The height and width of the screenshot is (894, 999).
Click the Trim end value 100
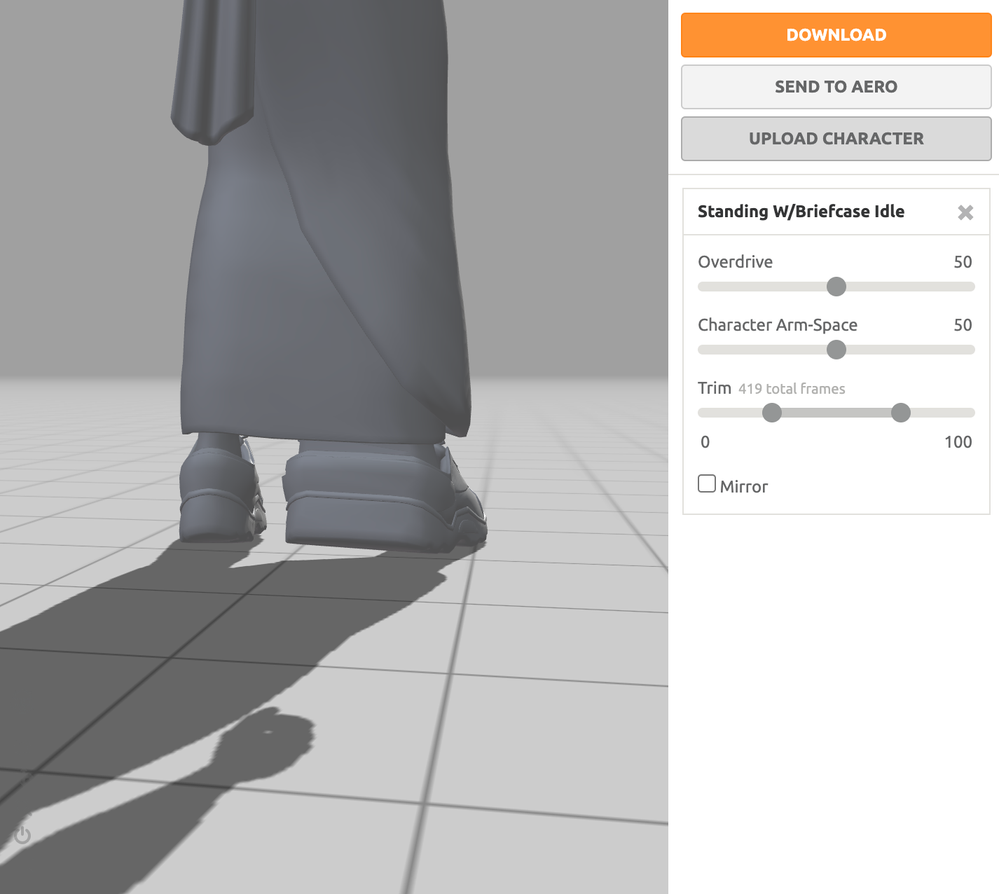pyautogui.click(x=958, y=442)
